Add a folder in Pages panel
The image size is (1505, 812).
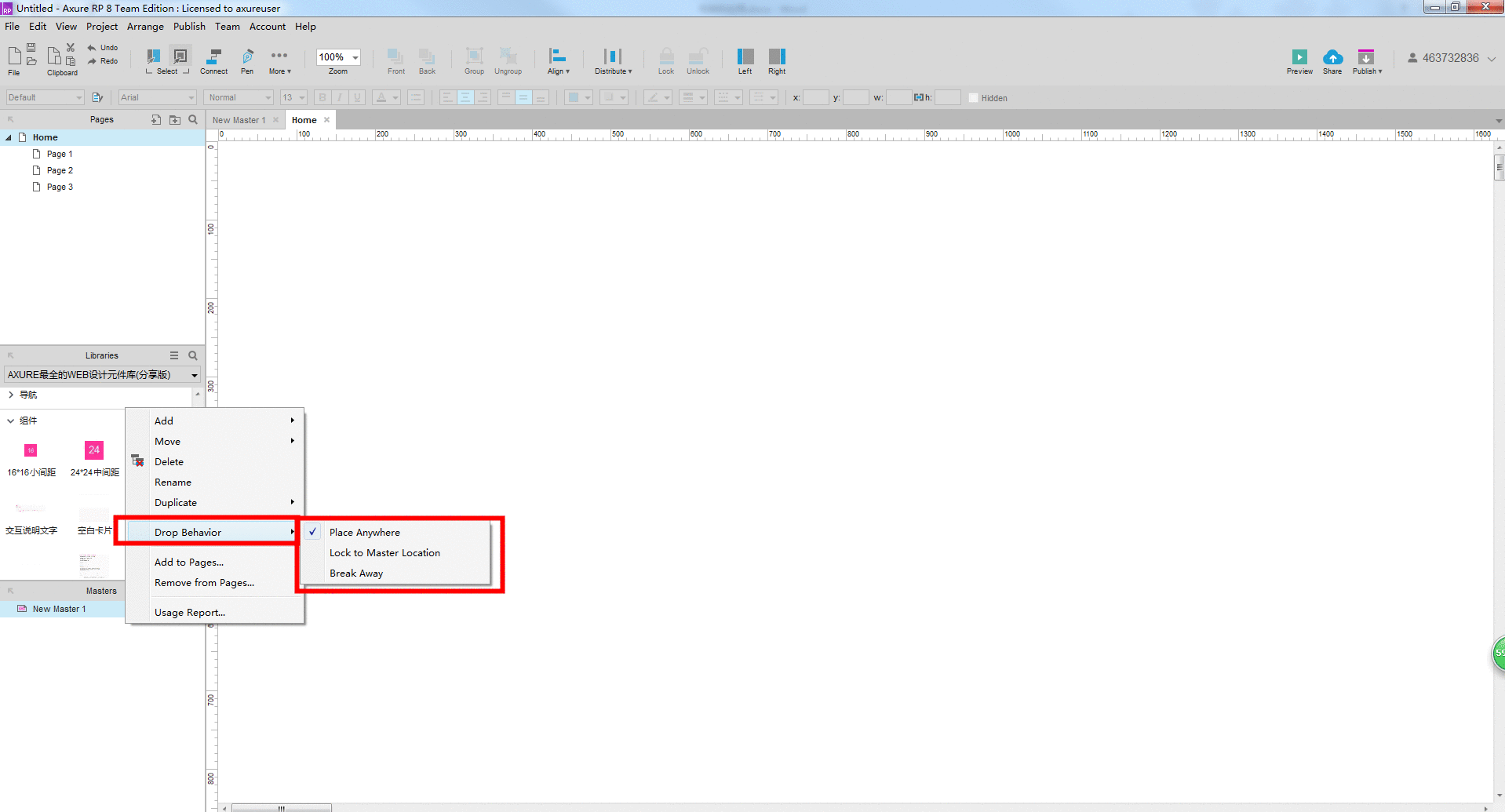(x=175, y=120)
